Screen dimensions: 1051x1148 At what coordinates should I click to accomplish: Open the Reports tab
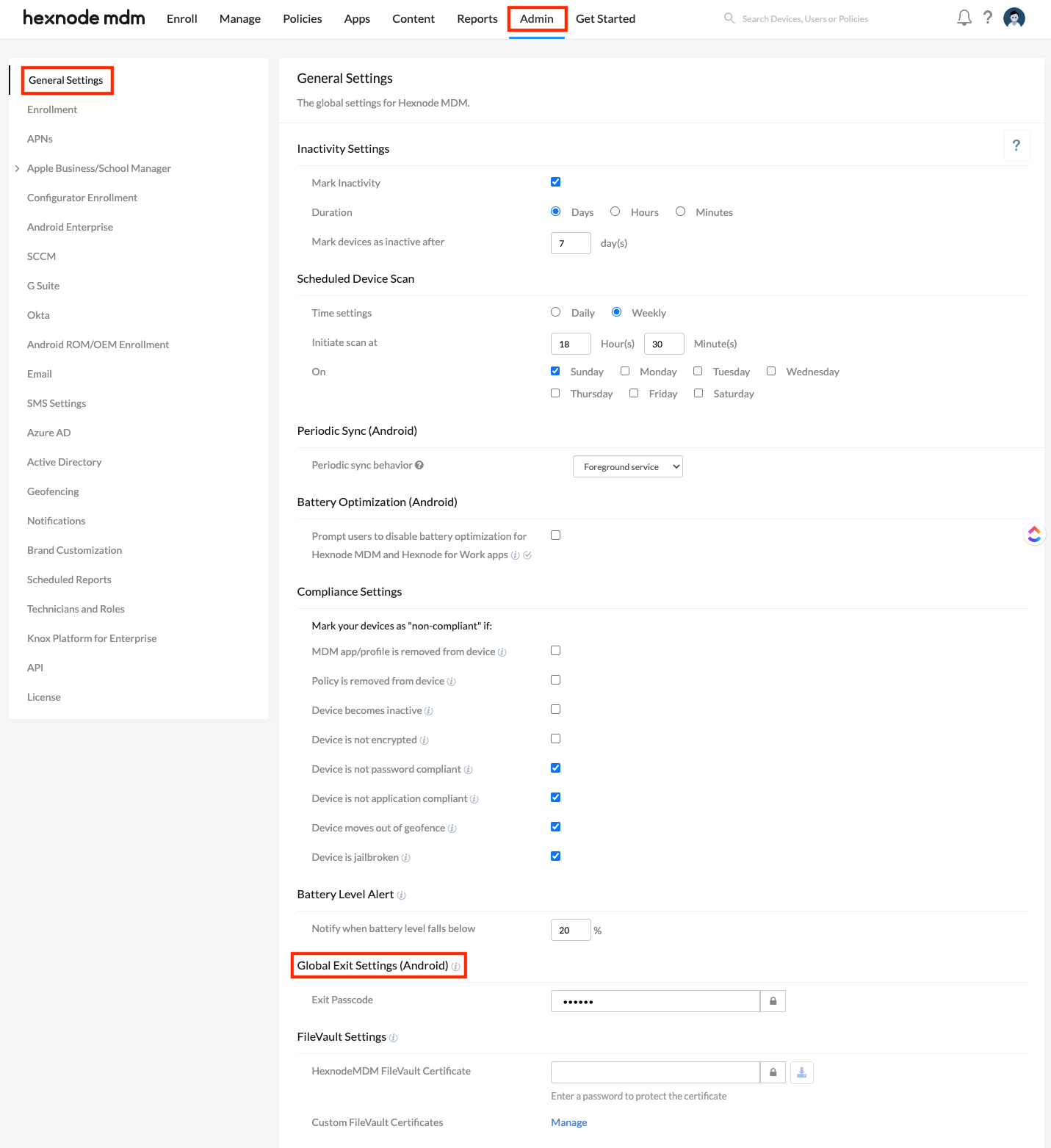pyautogui.click(x=477, y=18)
